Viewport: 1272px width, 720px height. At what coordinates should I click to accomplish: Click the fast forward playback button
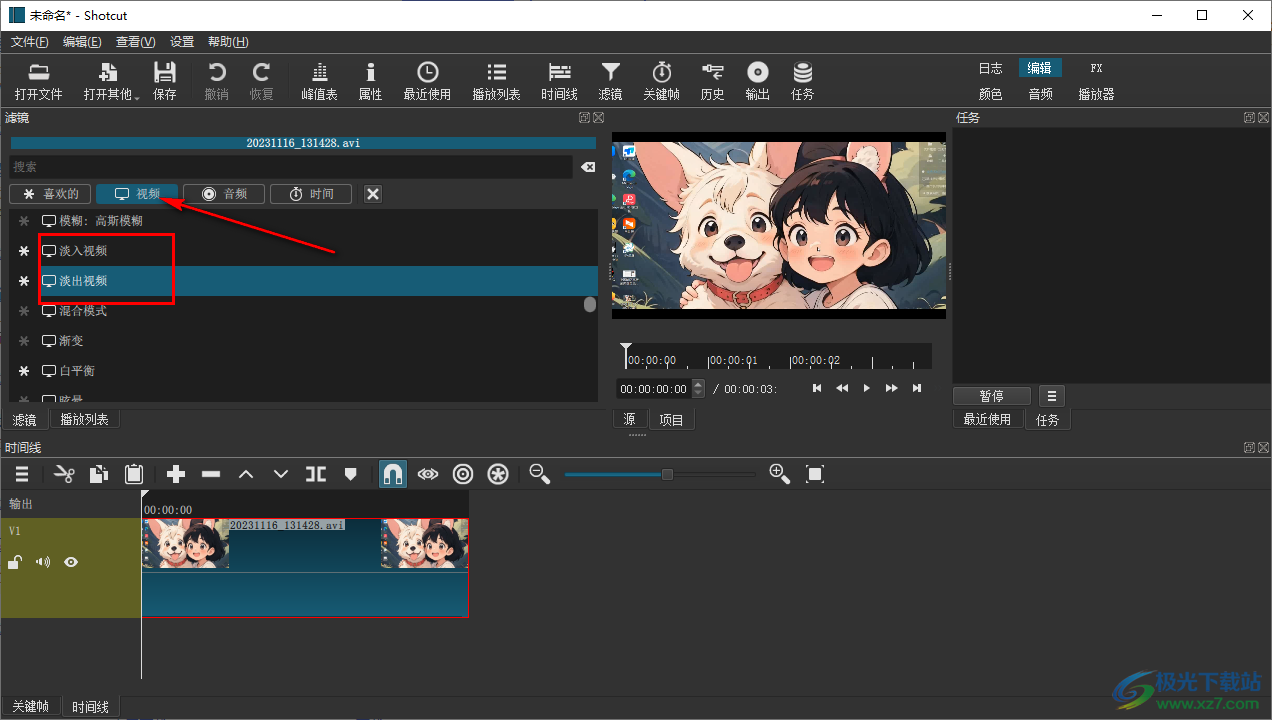[892, 388]
